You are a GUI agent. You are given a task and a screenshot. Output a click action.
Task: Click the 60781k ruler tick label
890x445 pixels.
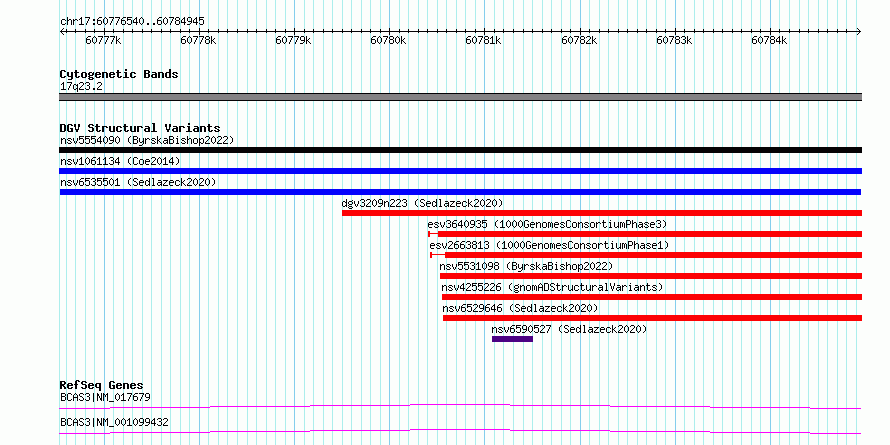point(484,41)
